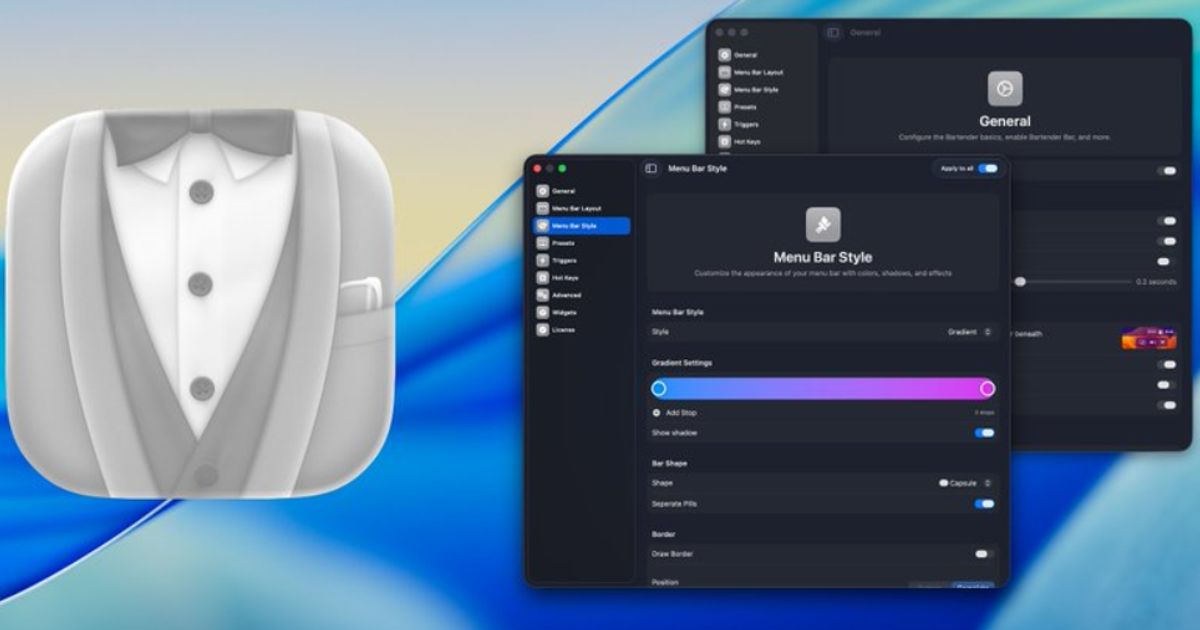This screenshot has width=1200, height=630.
Task: Select Triggers icon in front window sidebar
Action: coord(543,260)
